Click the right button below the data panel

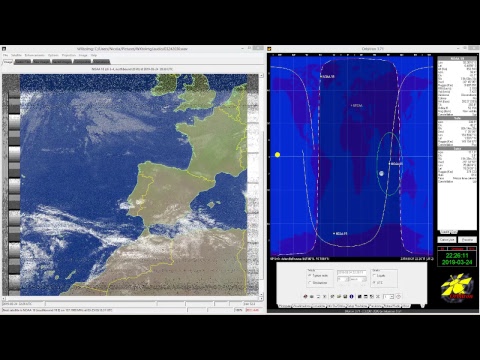(x=467, y=240)
